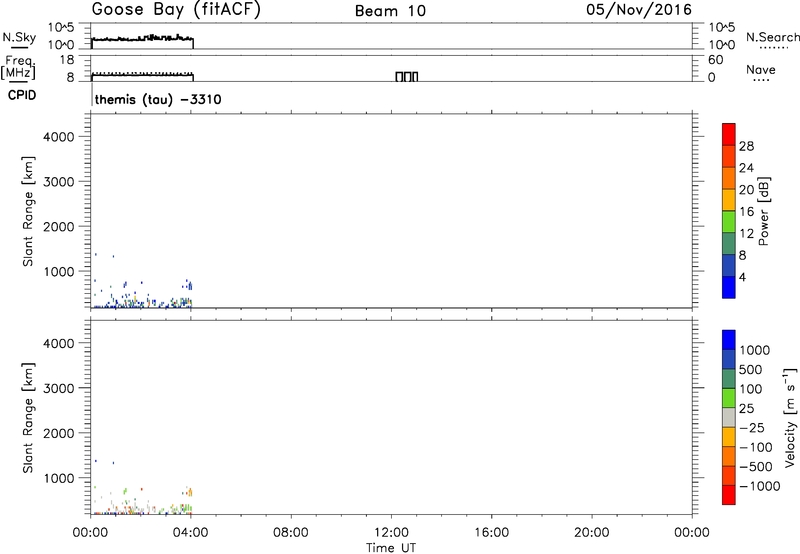The width and height of the screenshot is (800, 554).
Task: Click the yellow power swatch between 16 and 20
Action: 729,199
